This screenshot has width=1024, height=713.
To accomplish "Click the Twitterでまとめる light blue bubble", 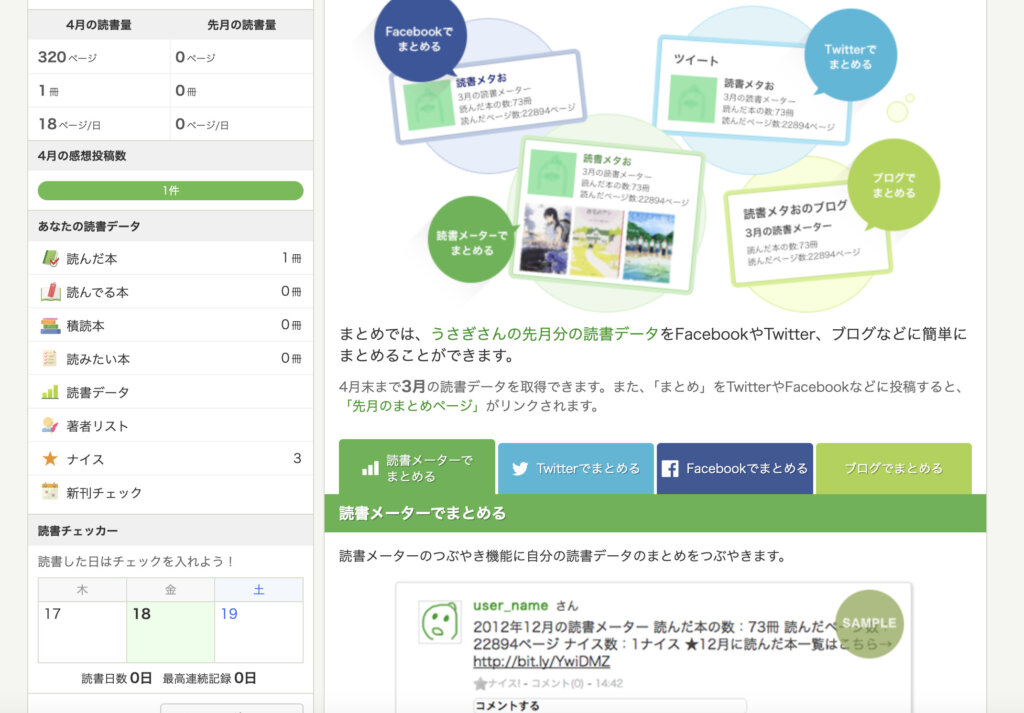I will pos(850,55).
